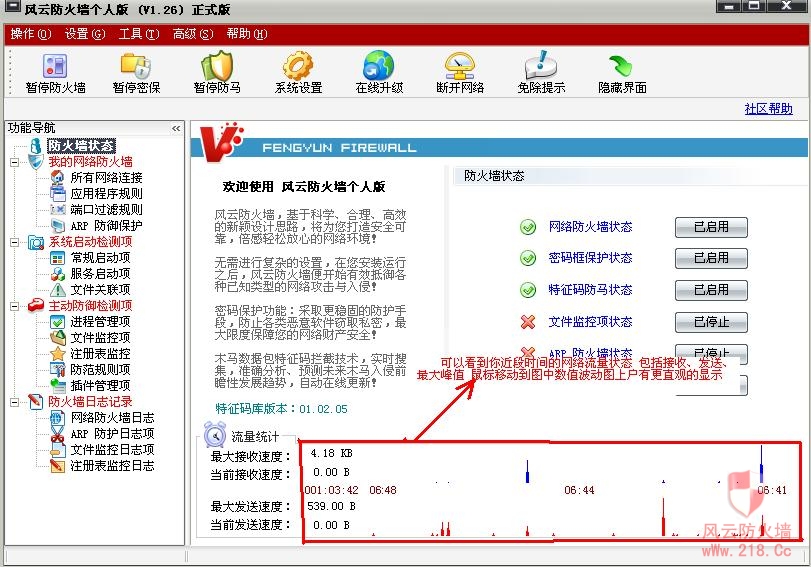The image size is (811, 567).
Task: Click the 社区帮助 link
Action: (768, 109)
